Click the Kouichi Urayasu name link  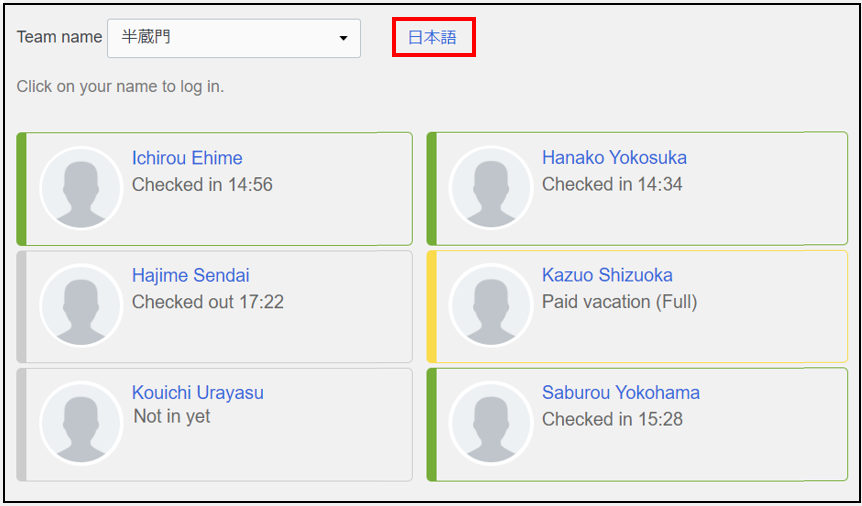[198, 393]
